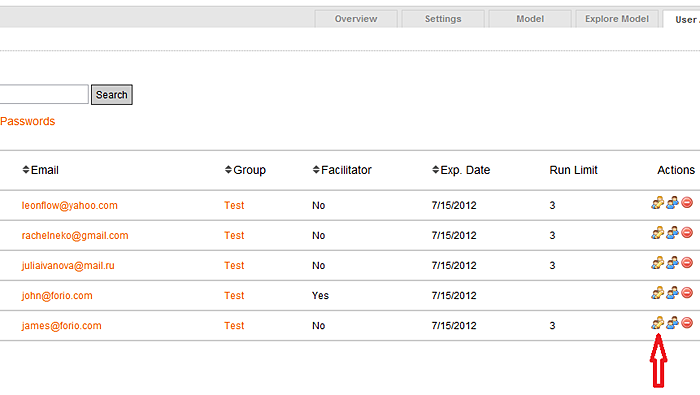This screenshot has width=700, height=395.
Task: Edit user rachelneko@gmail.com with pencil icon
Action: pyautogui.click(x=657, y=233)
